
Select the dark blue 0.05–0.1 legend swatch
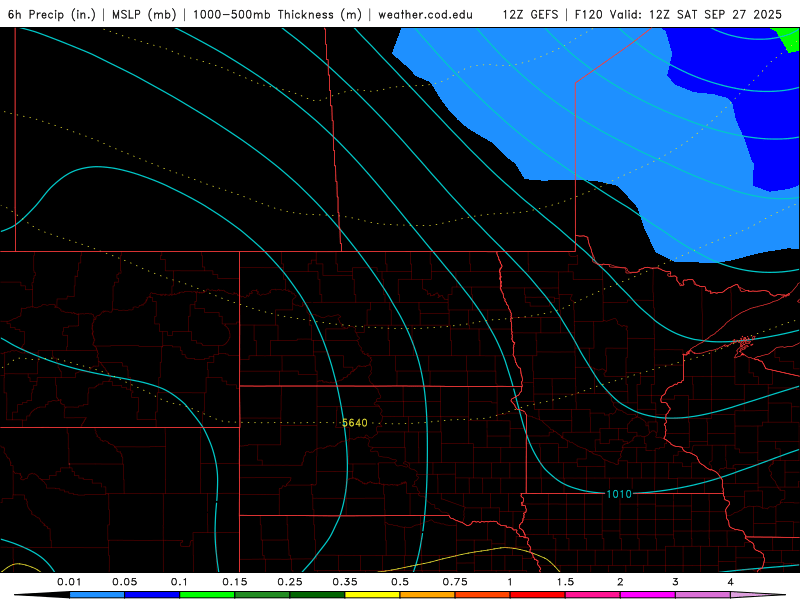(152, 595)
